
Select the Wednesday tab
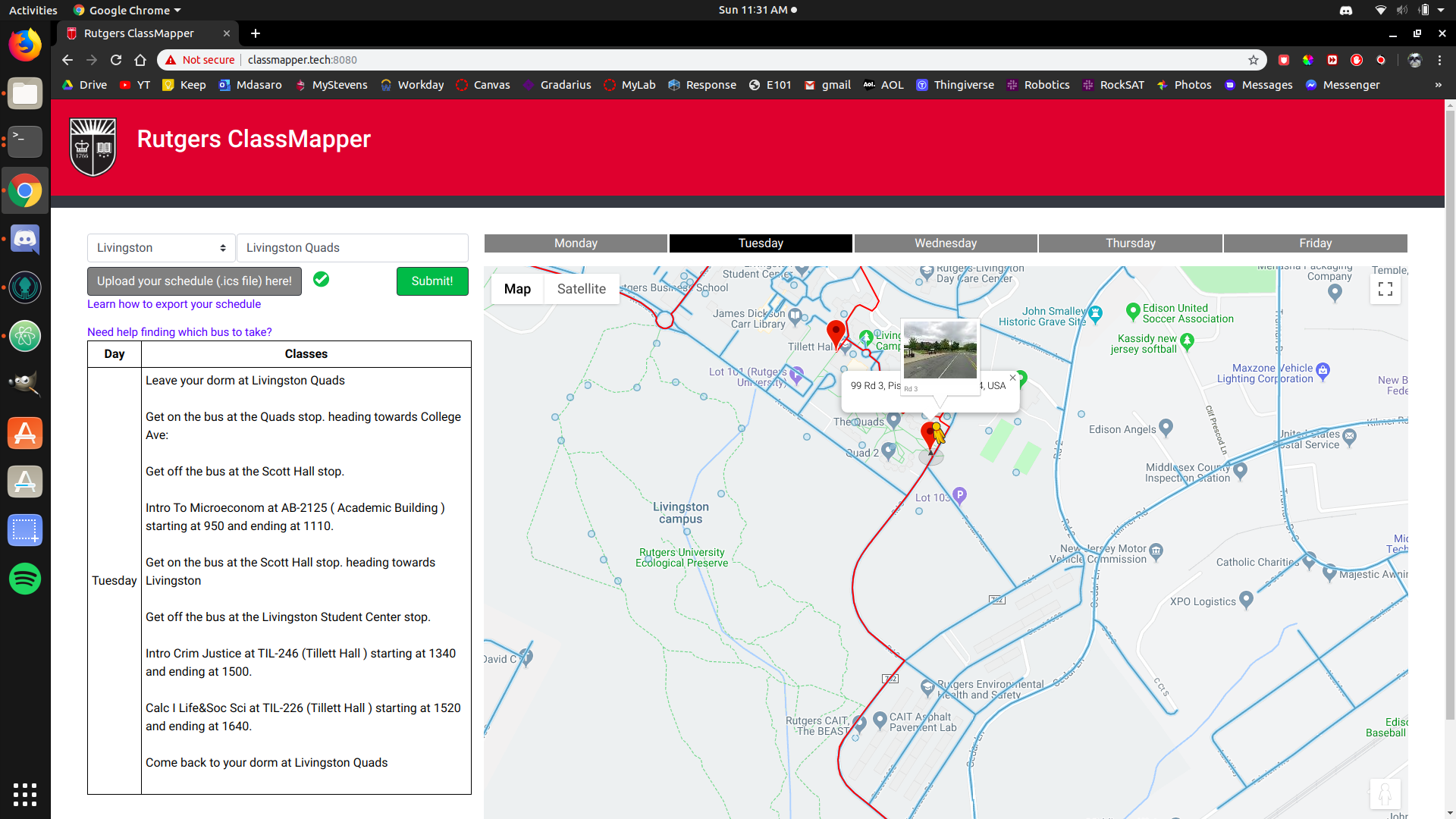(x=946, y=243)
